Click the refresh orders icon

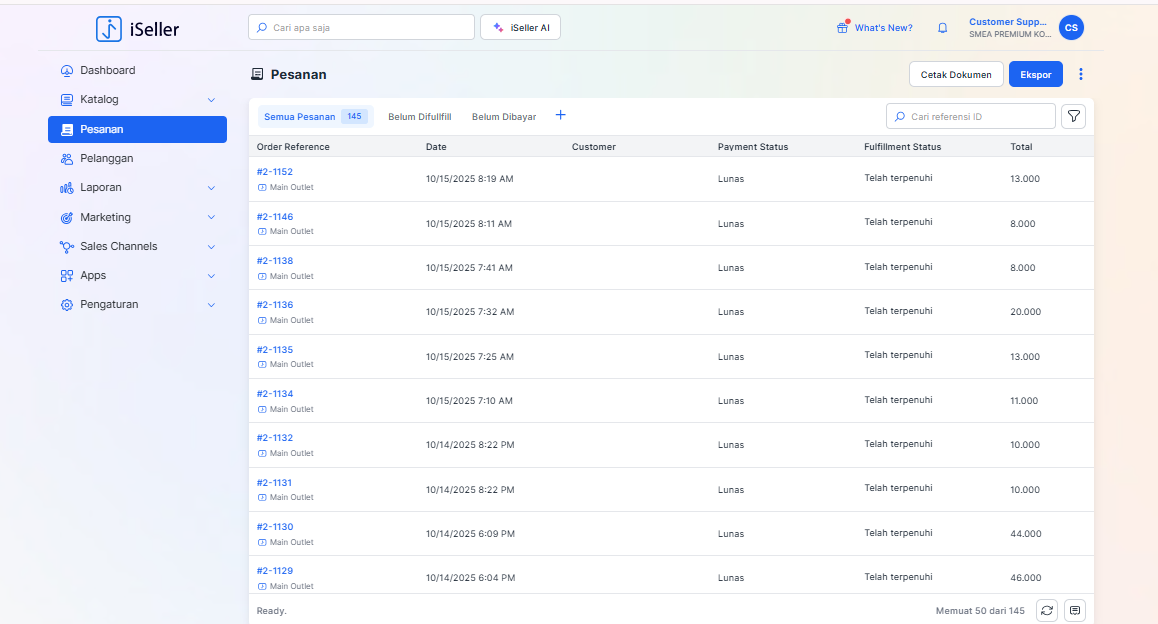(1046, 610)
